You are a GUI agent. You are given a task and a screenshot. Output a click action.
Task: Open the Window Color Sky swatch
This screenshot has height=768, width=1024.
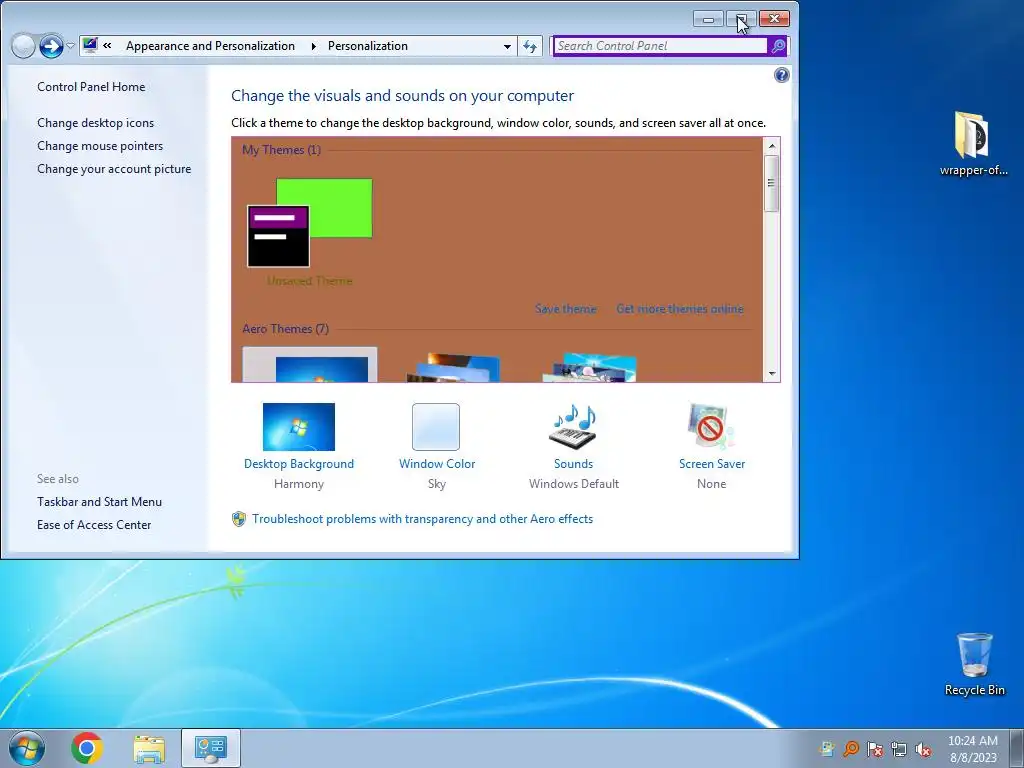pos(436,427)
